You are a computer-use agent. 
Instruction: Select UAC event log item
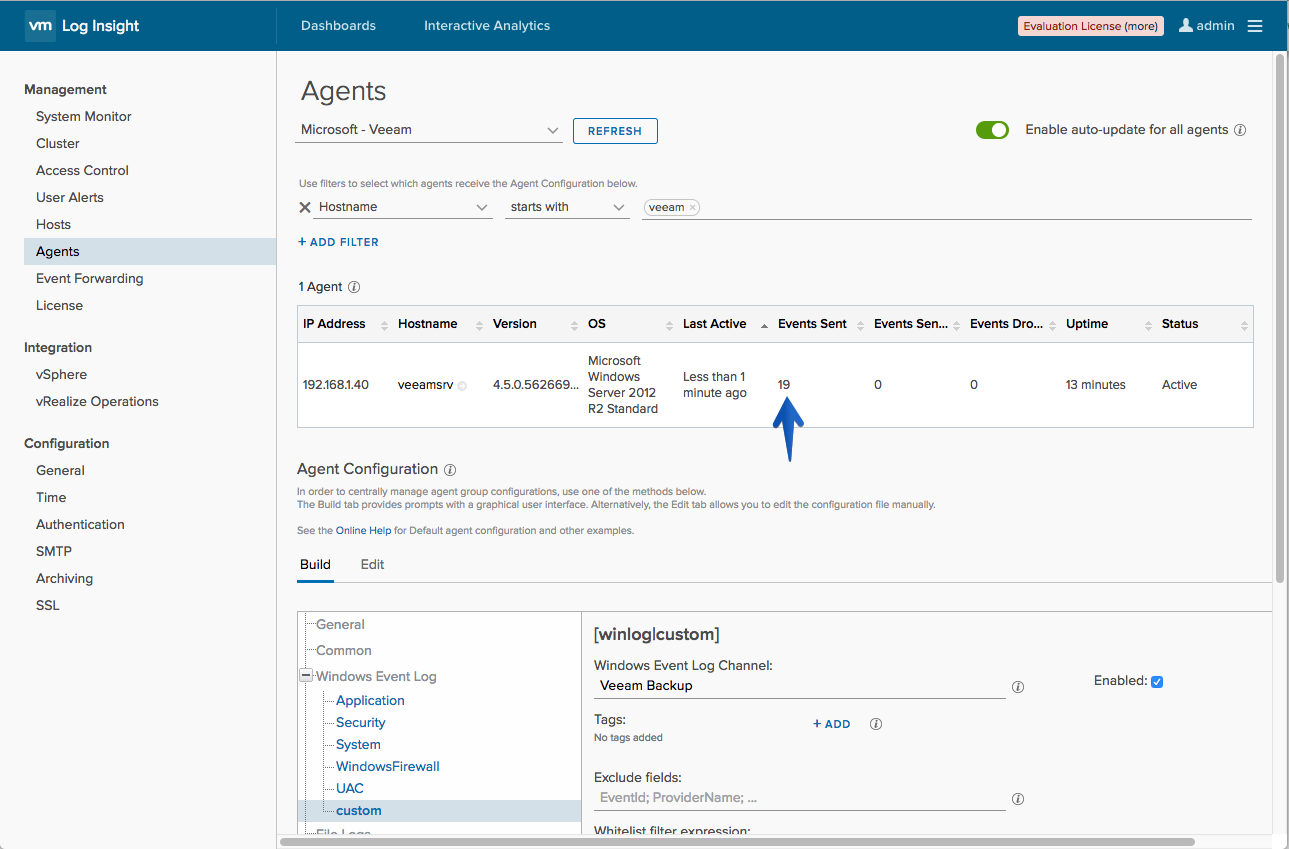[x=350, y=789]
